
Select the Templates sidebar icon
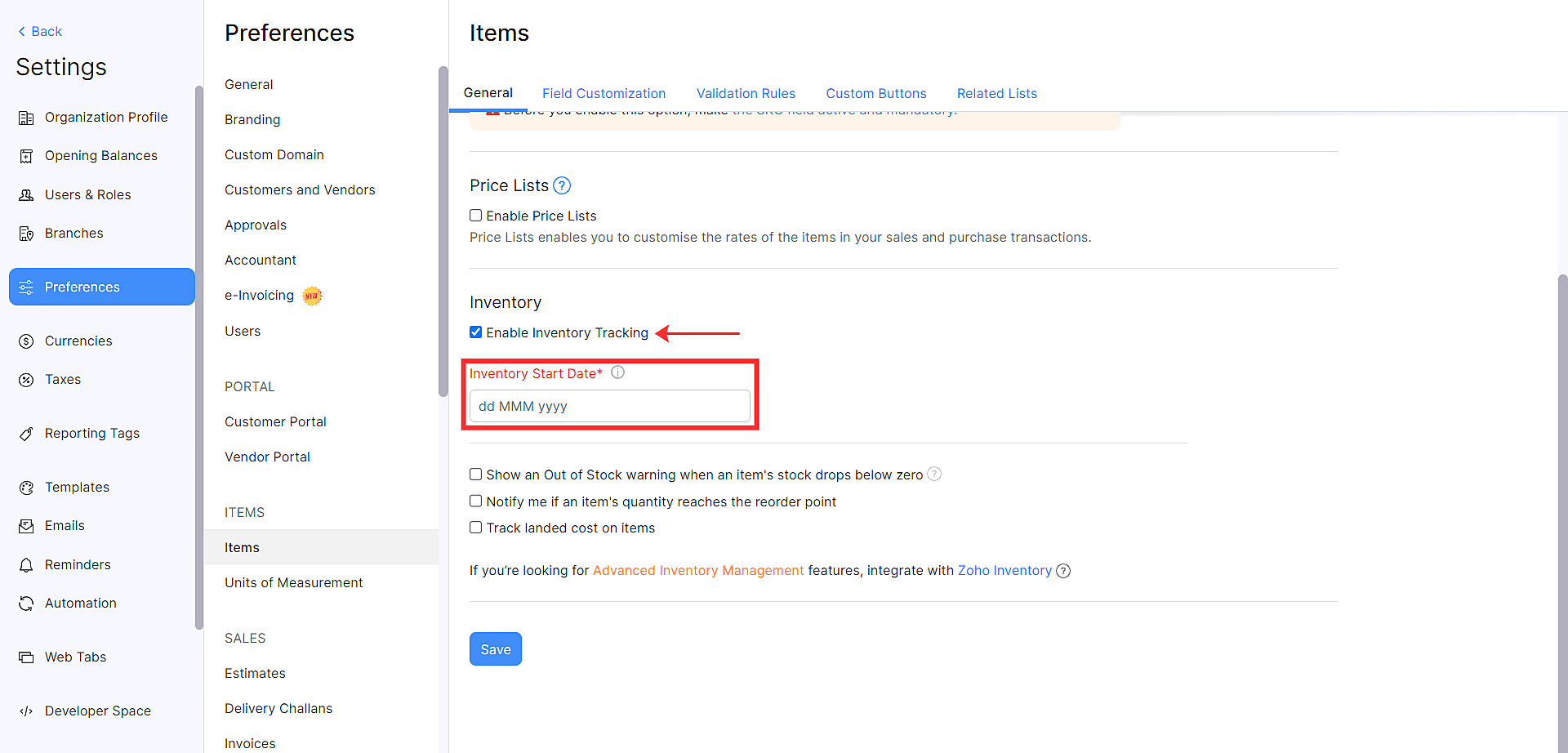pyautogui.click(x=27, y=487)
